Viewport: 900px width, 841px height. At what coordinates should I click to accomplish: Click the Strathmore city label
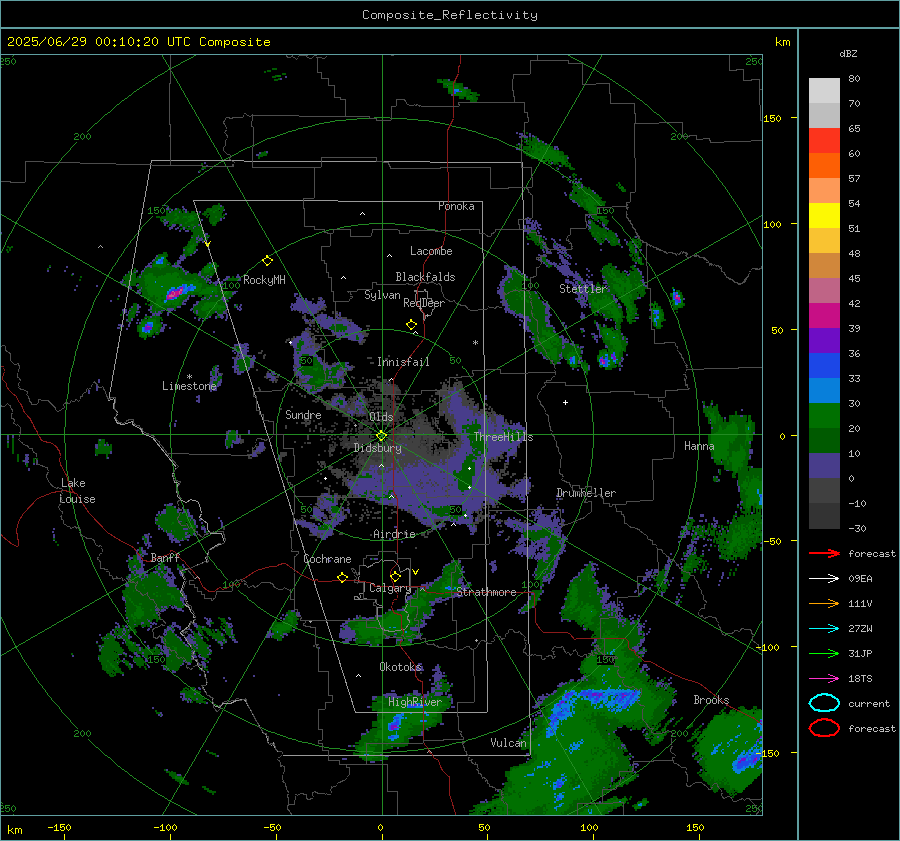(x=486, y=592)
